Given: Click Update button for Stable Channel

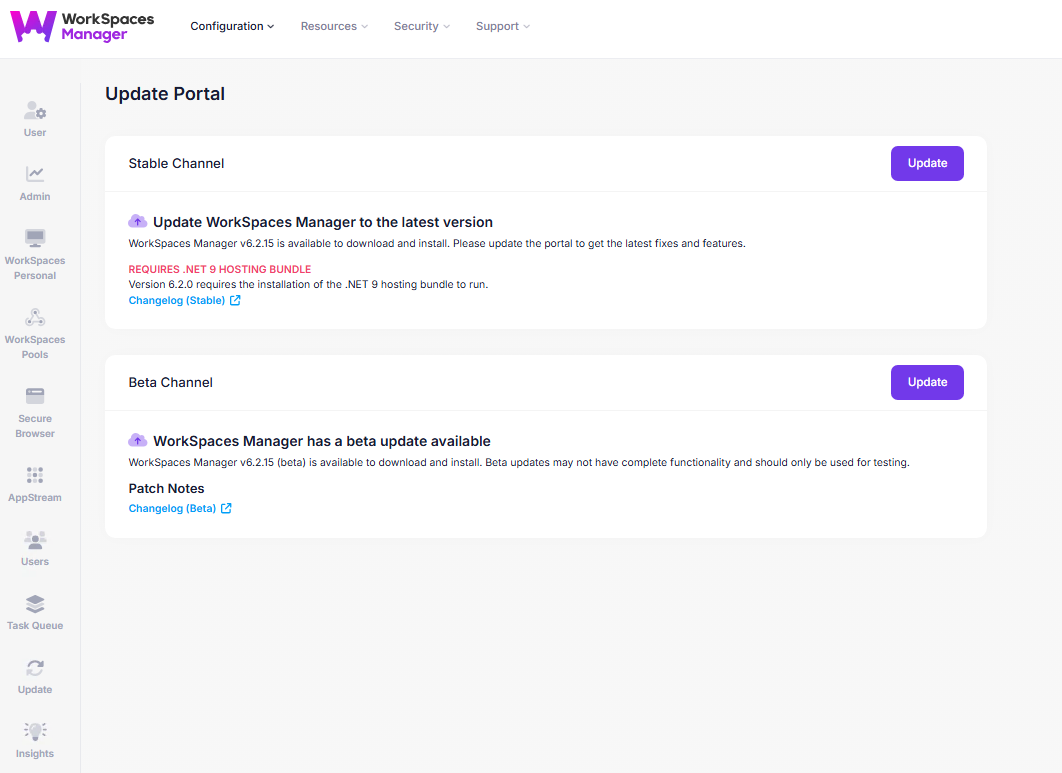Looking at the screenshot, I should click(x=926, y=163).
